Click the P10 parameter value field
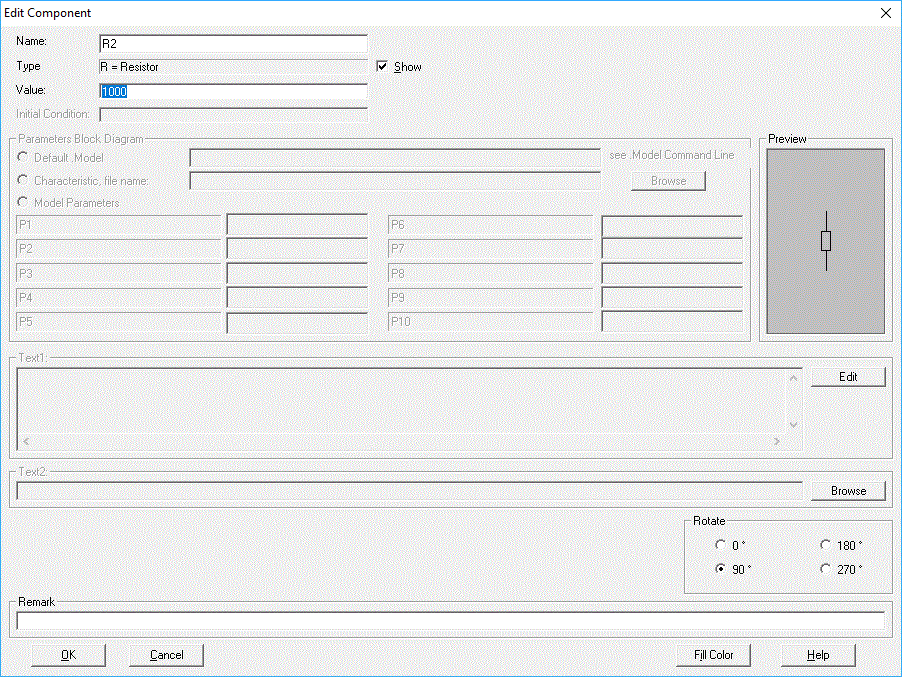This screenshot has width=902, height=677. pyautogui.click(x=672, y=322)
